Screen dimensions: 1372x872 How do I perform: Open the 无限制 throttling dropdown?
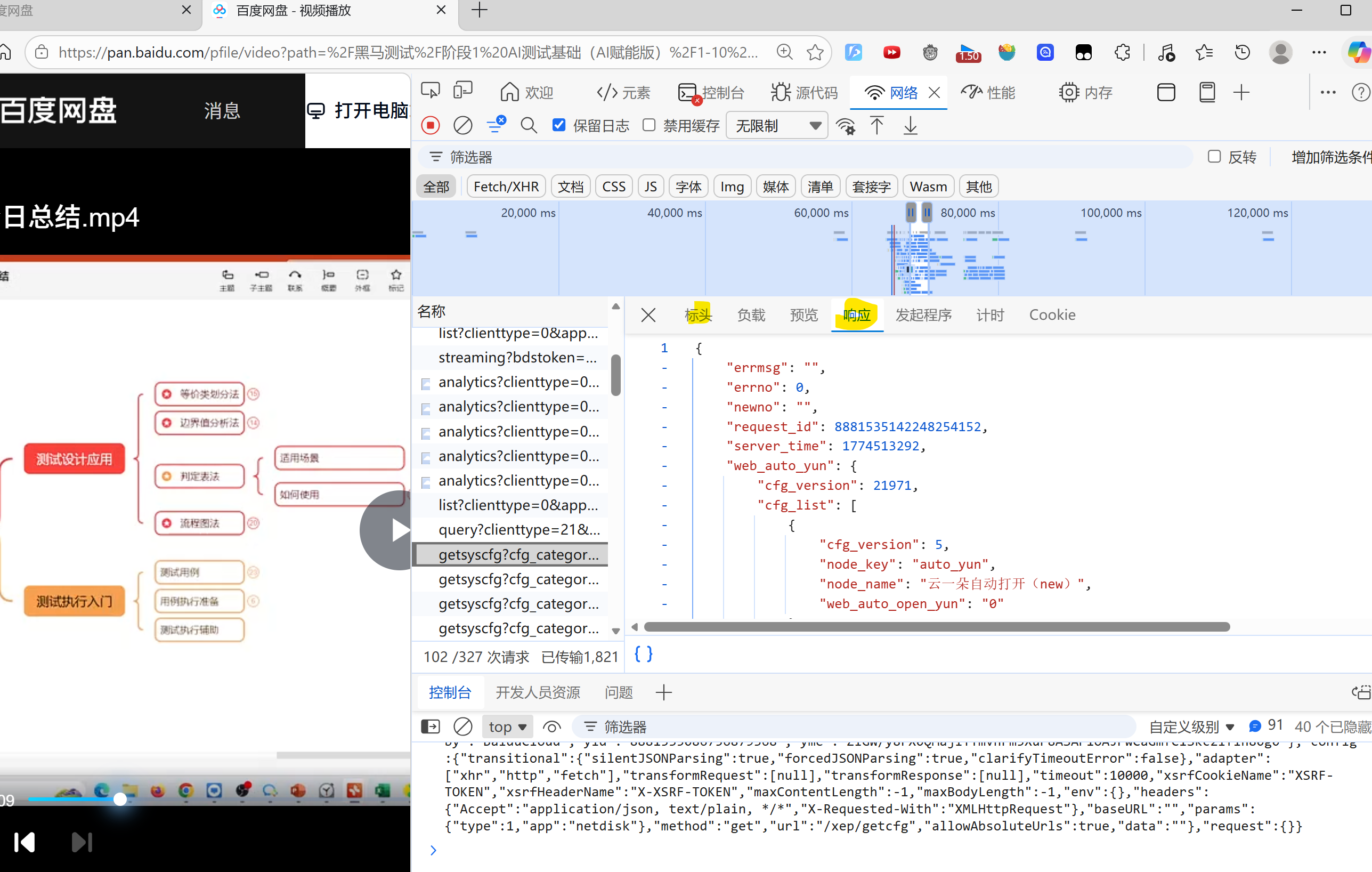click(x=777, y=125)
